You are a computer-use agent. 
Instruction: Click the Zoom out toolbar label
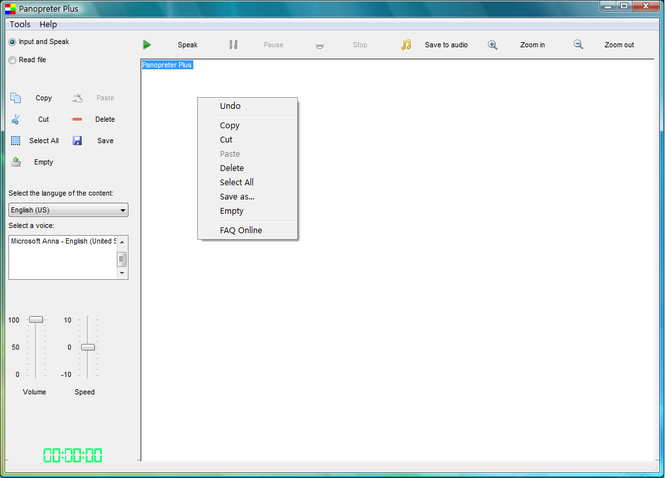(619, 45)
